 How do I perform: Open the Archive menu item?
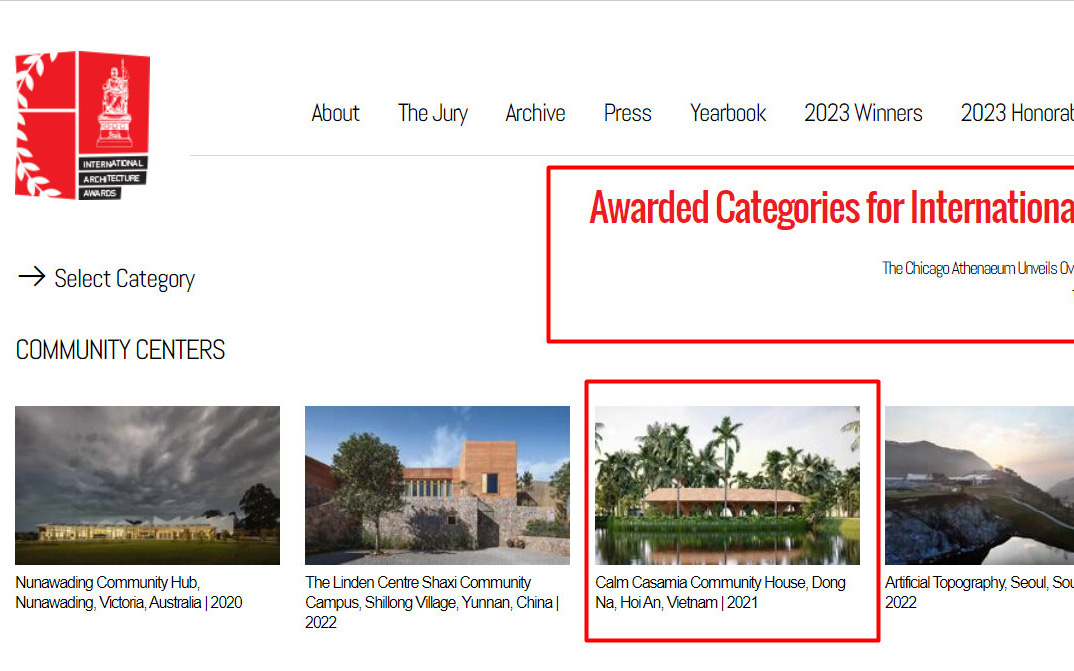pos(535,113)
